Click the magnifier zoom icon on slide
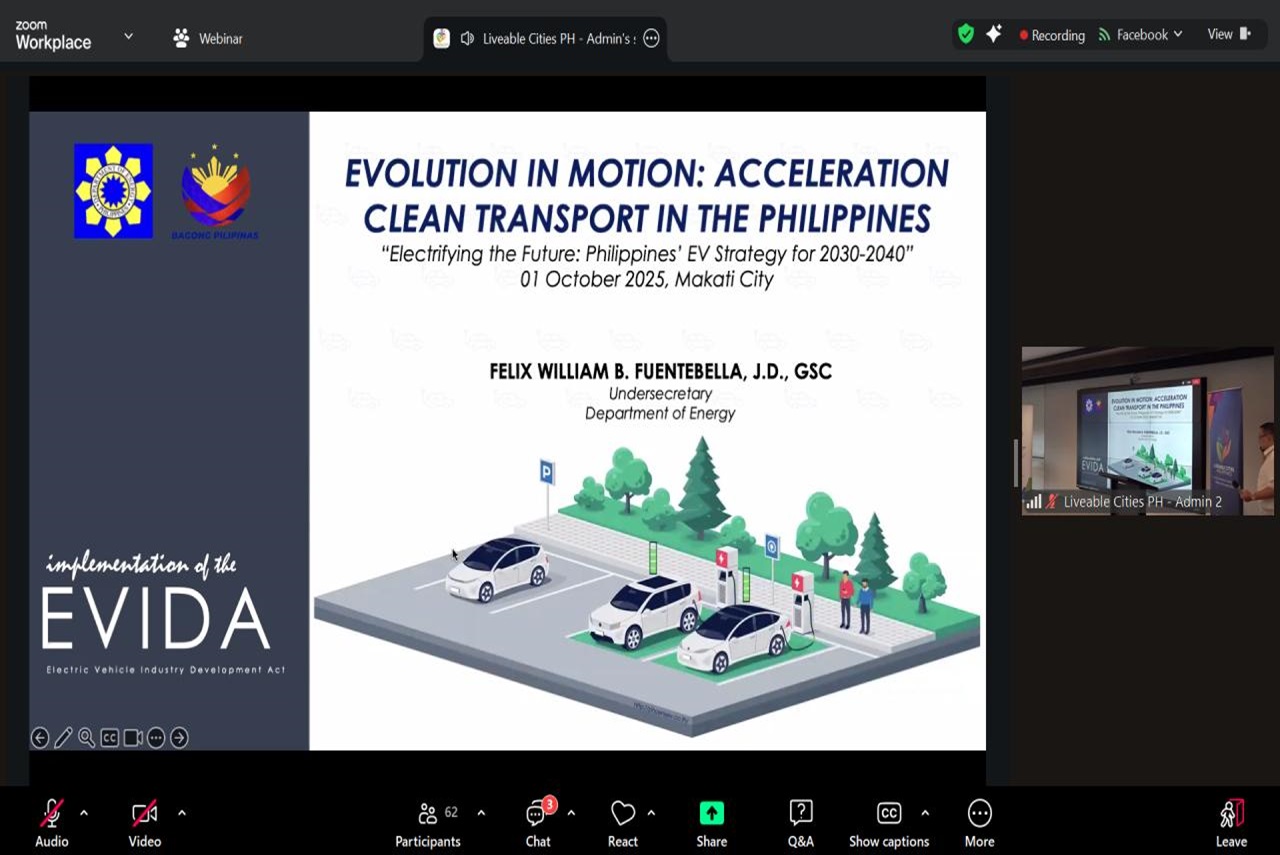This screenshot has height=855, width=1280. (86, 738)
